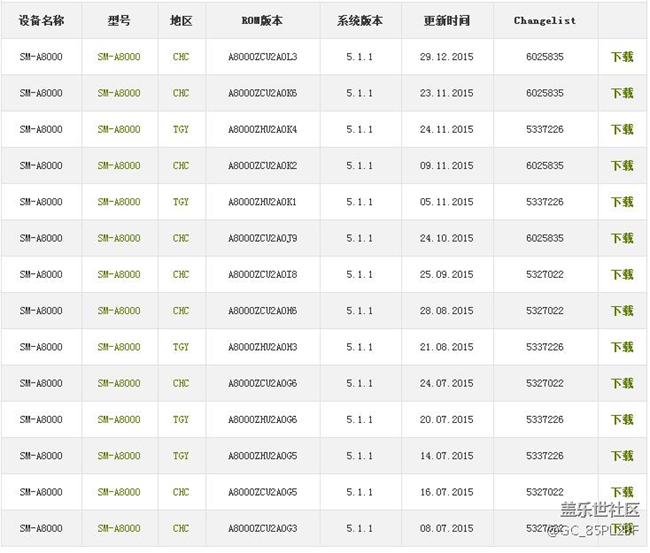Open green SM-A8000 model link in A8000ZCU2AOJ9 row
Image resolution: width=650 pixels, height=553 pixels.
pos(119,238)
